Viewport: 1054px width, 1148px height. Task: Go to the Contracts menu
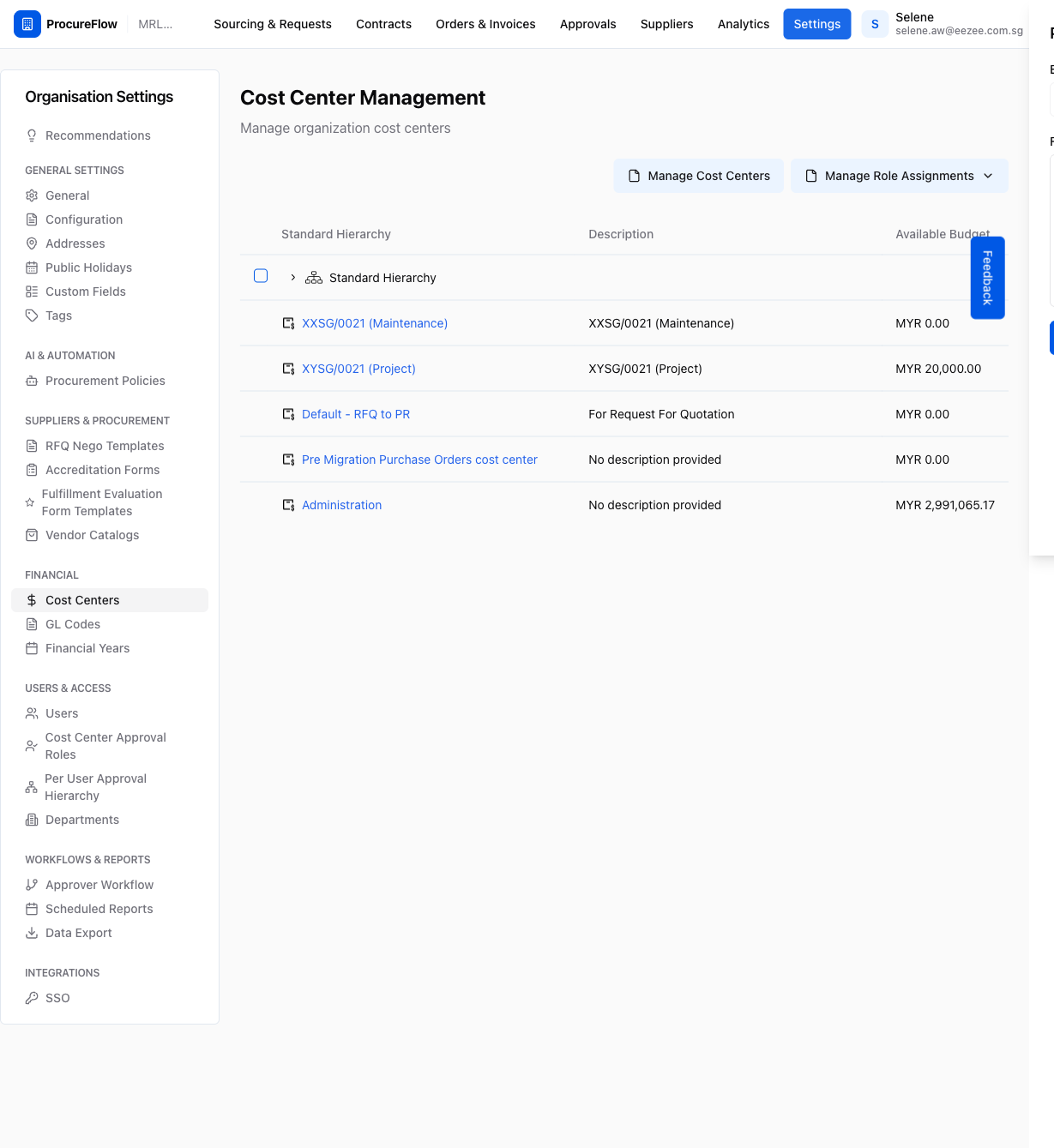383,24
